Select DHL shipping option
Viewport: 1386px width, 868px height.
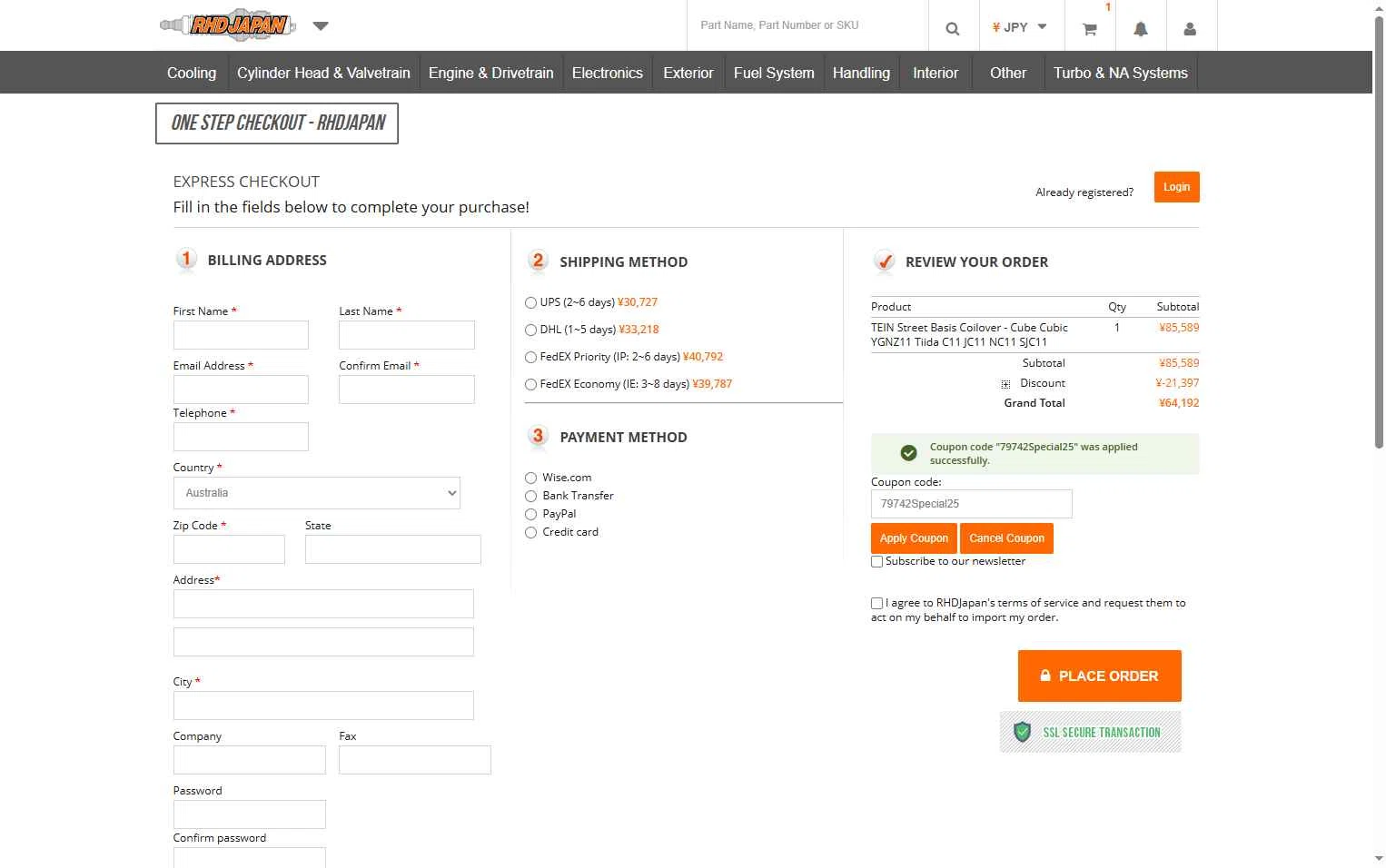[530, 330]
